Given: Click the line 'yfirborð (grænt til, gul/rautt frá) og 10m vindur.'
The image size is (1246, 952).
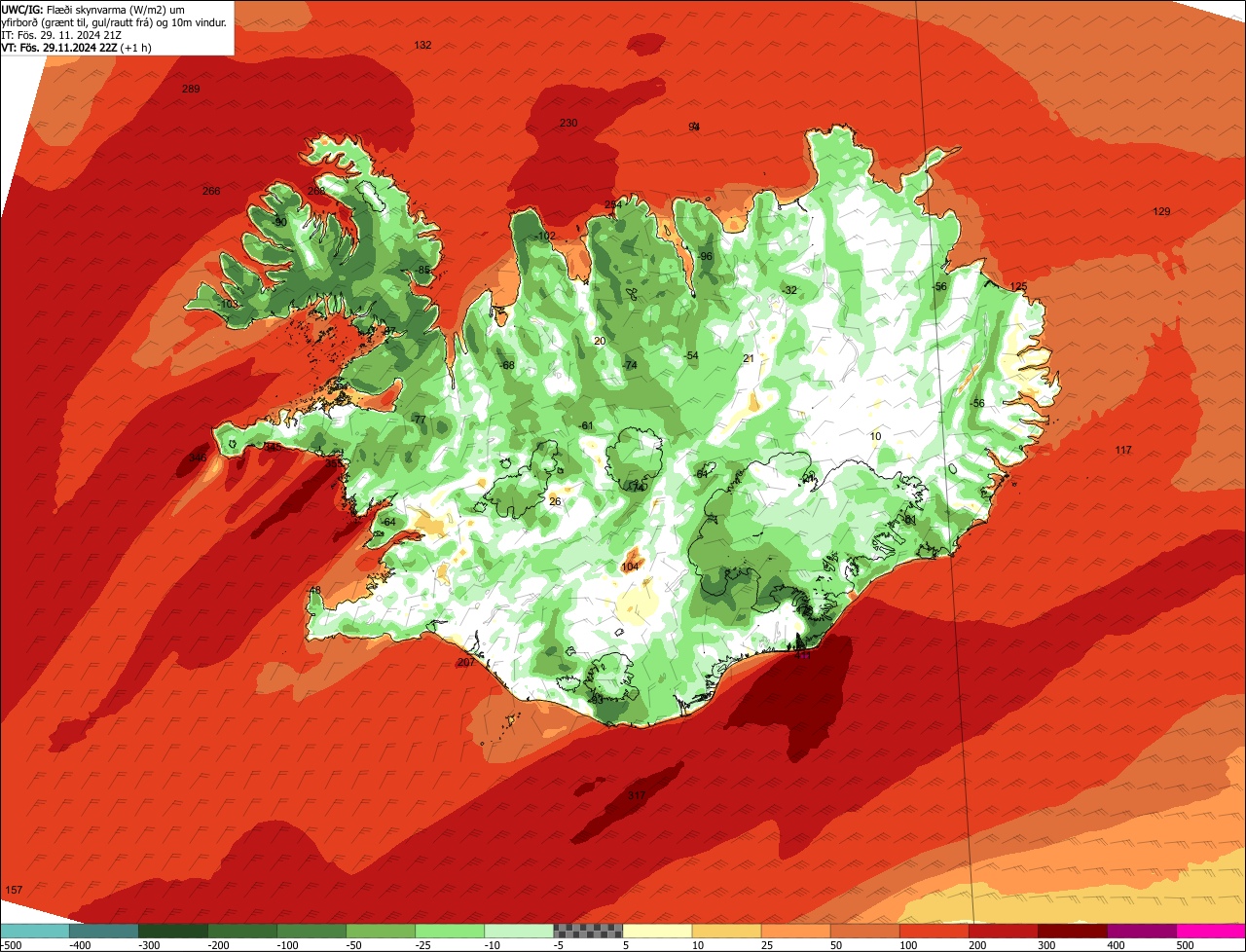Looking at the screenshot, I should point(115,21).
